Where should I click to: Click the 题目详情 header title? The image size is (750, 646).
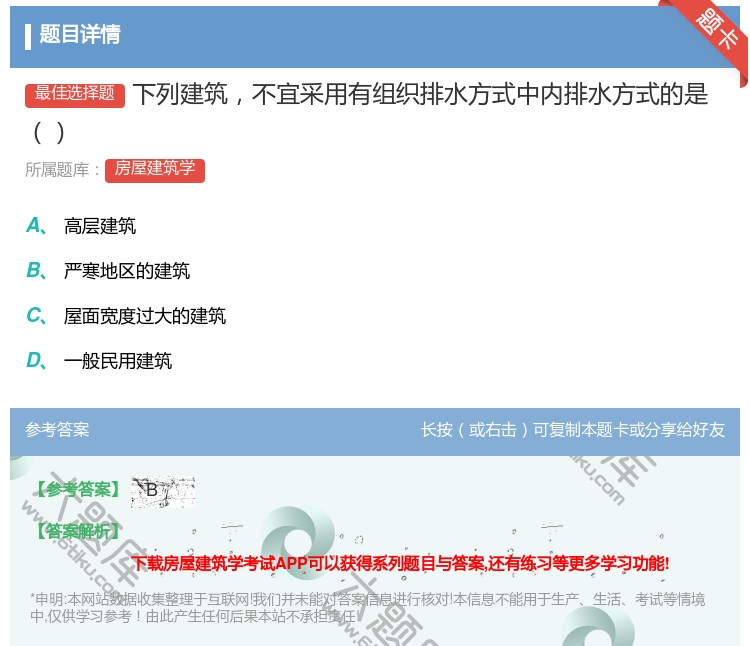click(80, 35)
